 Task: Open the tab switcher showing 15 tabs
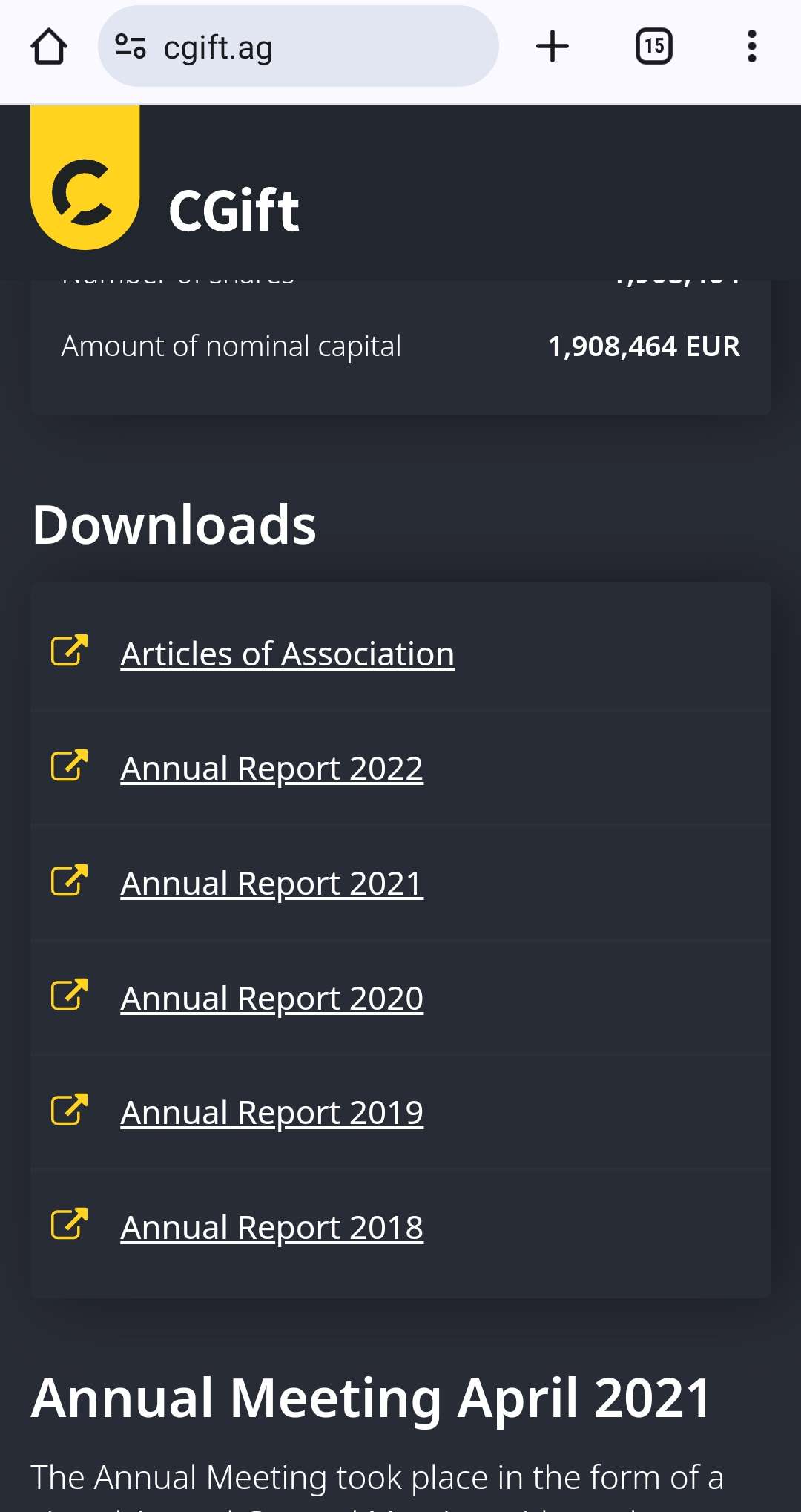point(653,47)
